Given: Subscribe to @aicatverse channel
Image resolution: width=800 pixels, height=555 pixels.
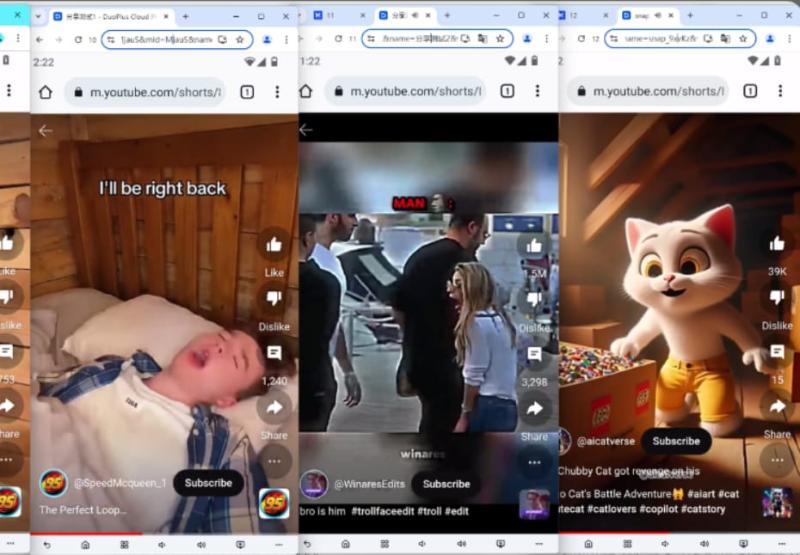Looking at the screenshot, I should [x=676, y=441].
